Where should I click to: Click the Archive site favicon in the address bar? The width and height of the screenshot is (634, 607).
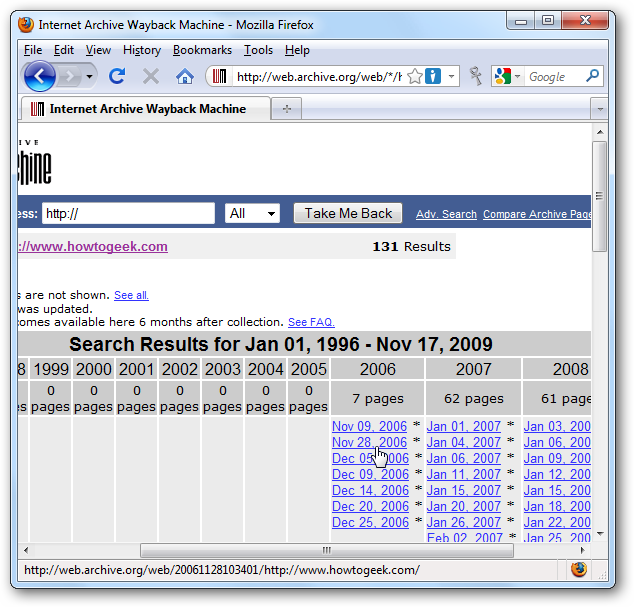point(220,76)
